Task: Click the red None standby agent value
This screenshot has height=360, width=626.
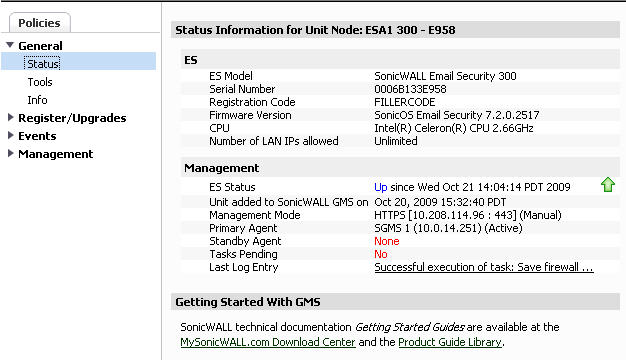Action: click(386, 241)
